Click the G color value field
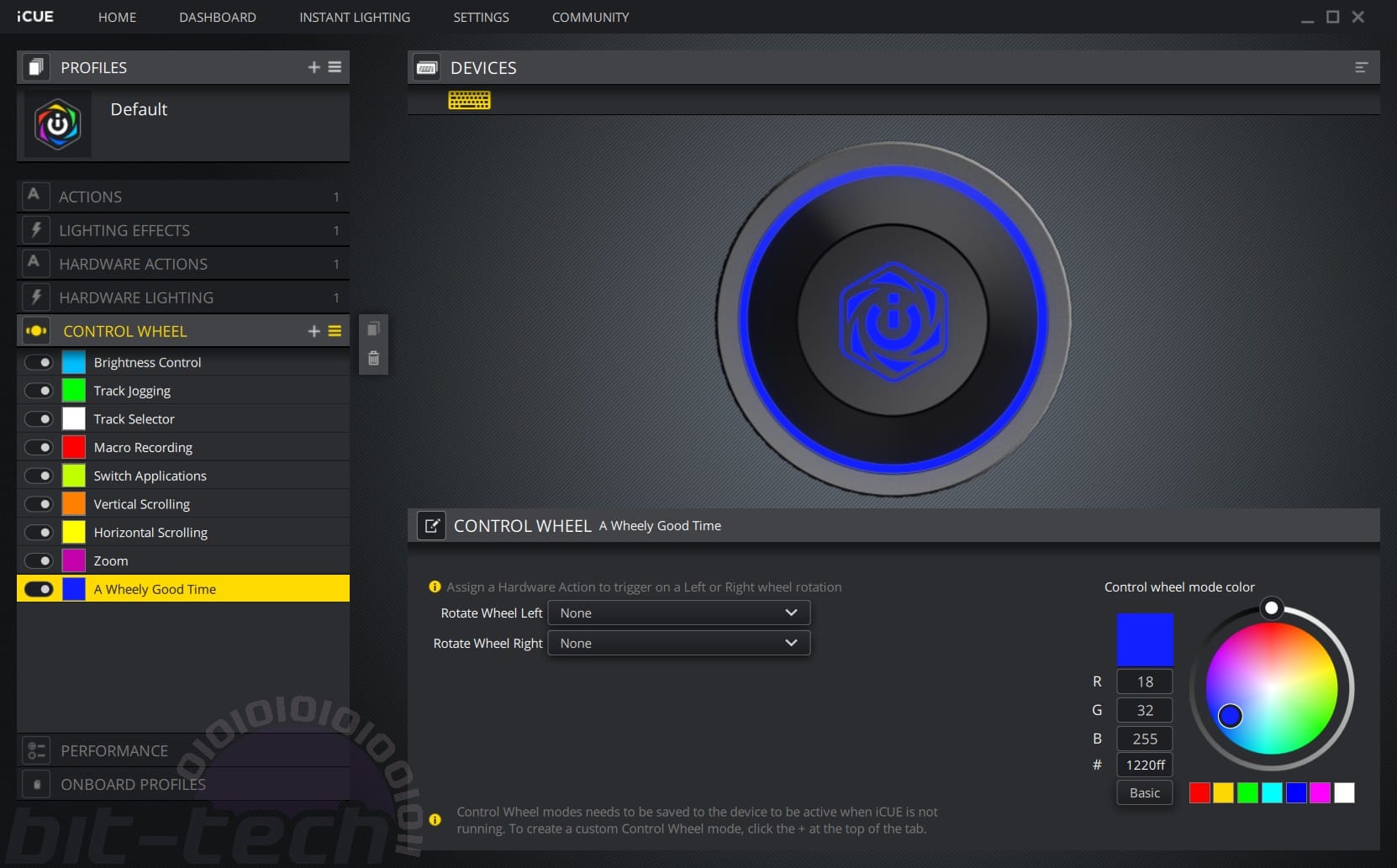This screenshot has width=1397, height=868. 1144,710
